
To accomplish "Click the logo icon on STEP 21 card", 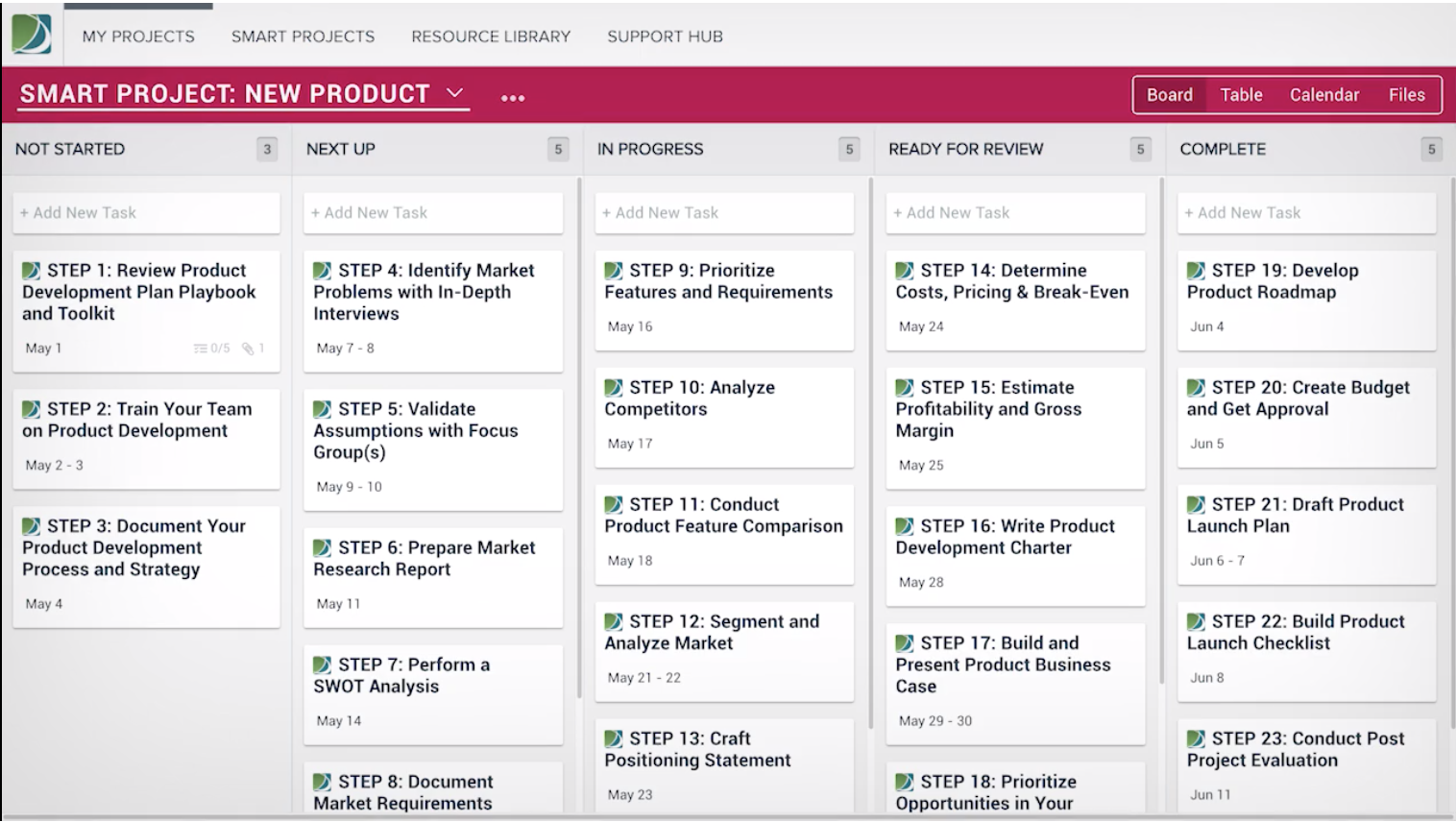I will 1196,505.
